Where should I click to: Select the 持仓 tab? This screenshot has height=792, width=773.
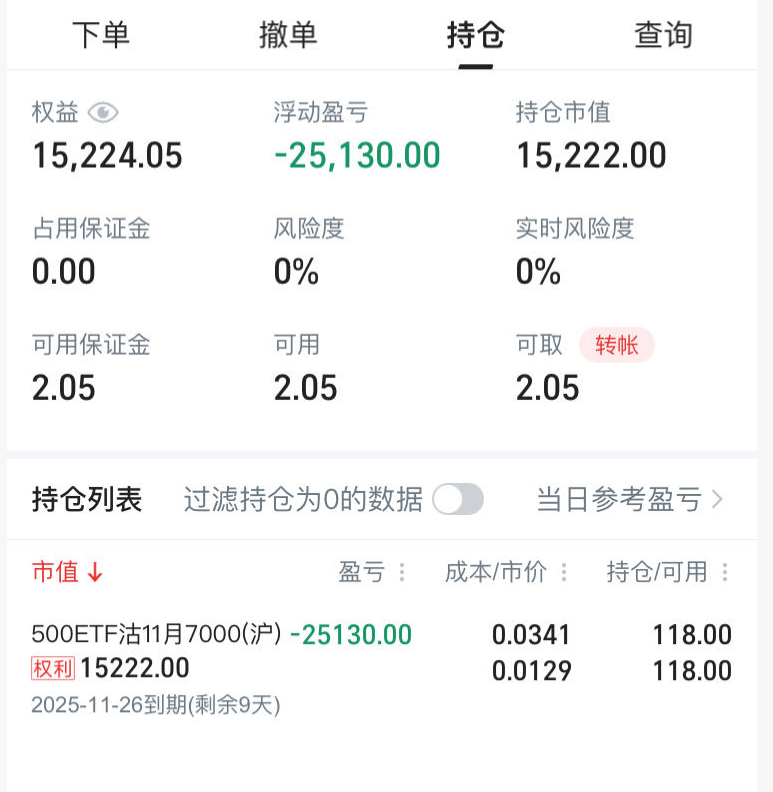pyautogui.click(x=476, y=36)
